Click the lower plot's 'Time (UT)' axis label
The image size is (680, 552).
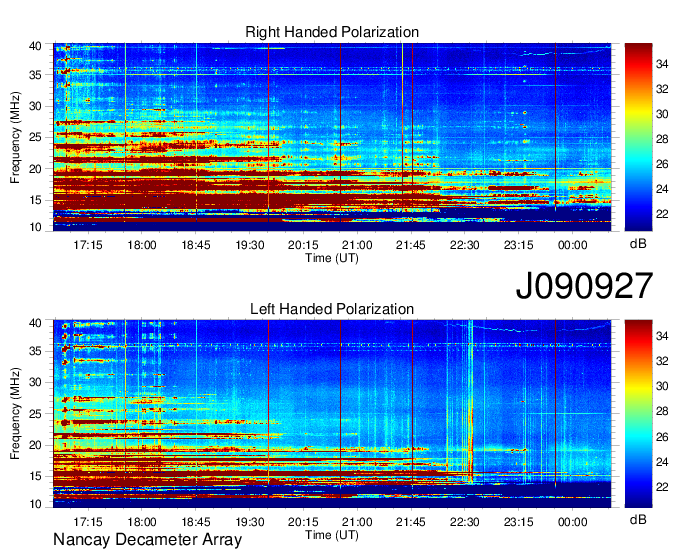332,535
